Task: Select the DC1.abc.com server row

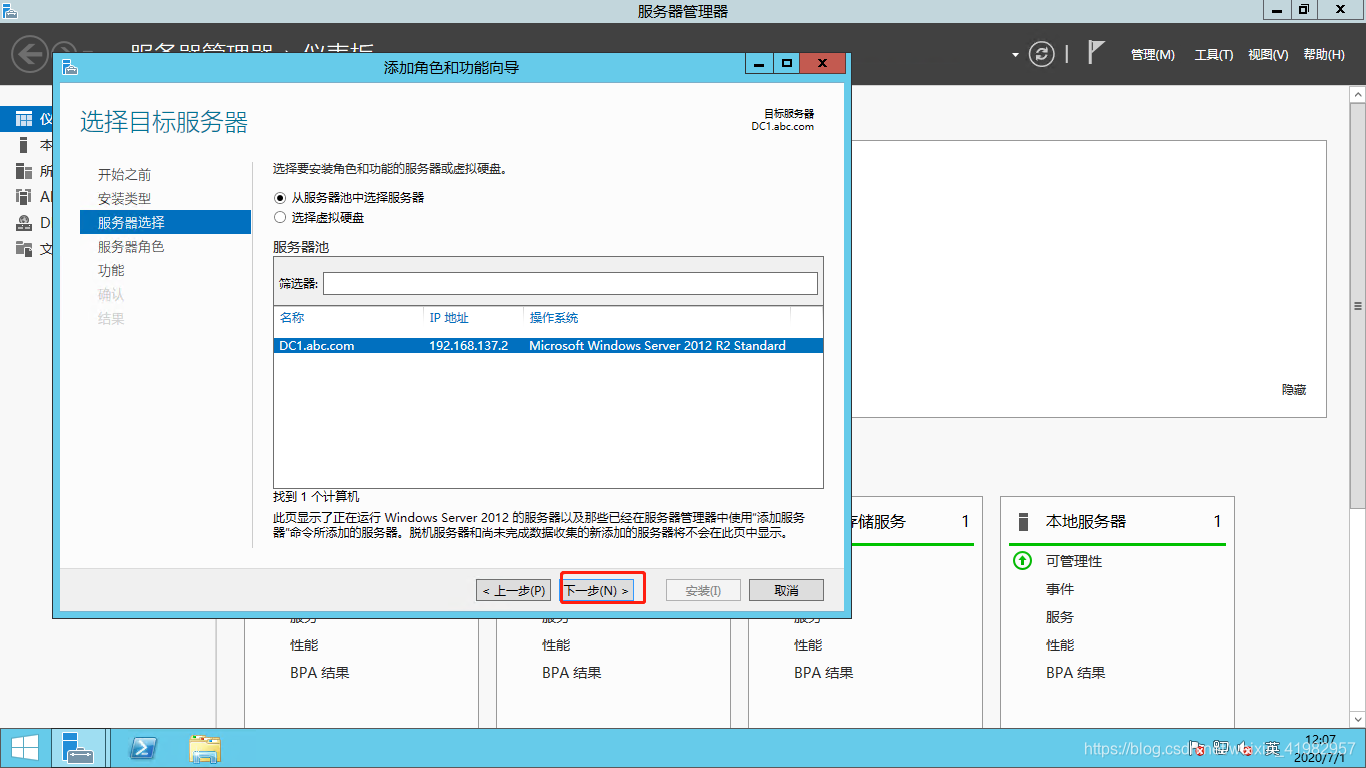Action: 548,346
